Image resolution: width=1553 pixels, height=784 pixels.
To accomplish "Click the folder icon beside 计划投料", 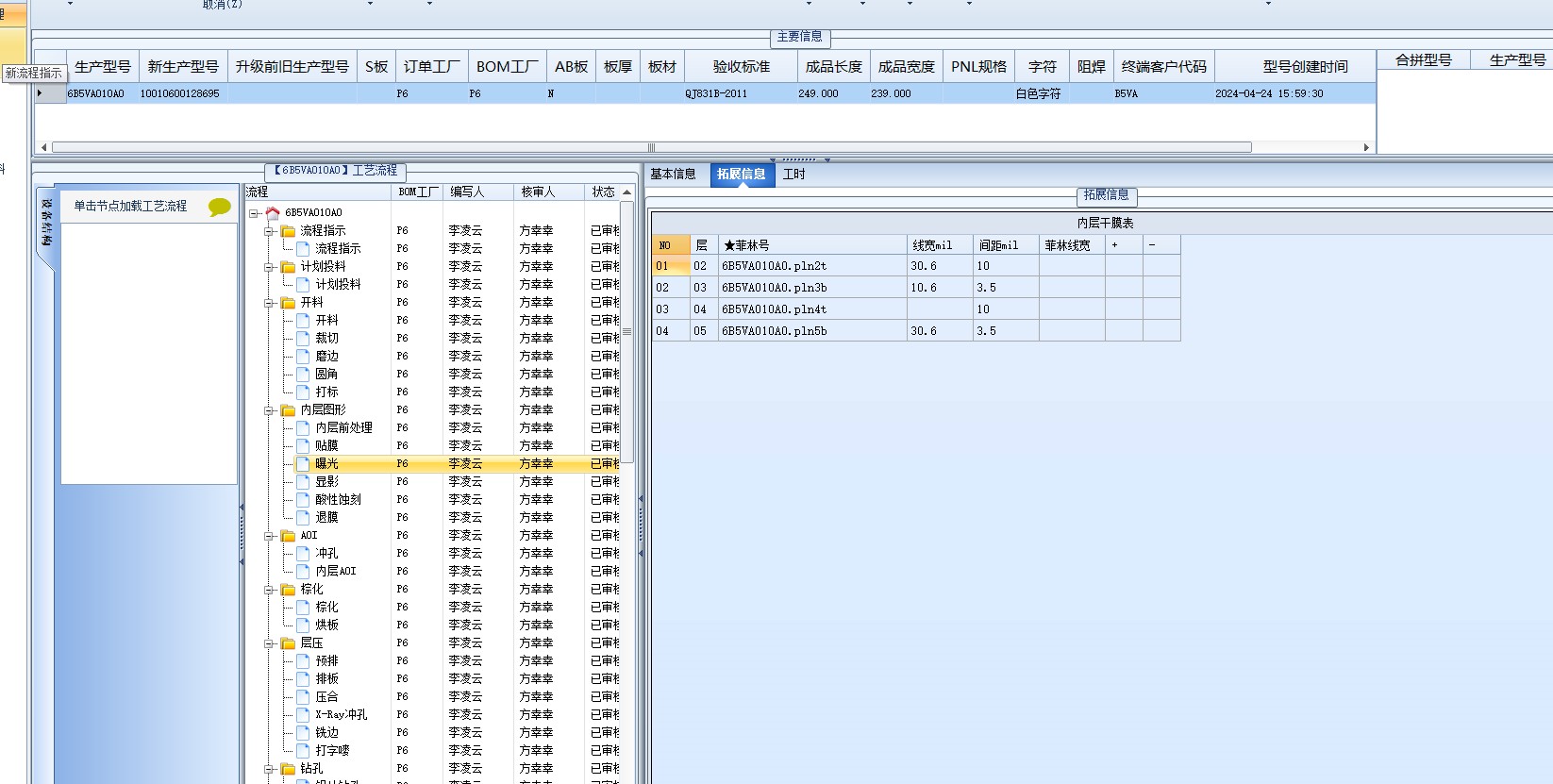I will coord(288,267).
